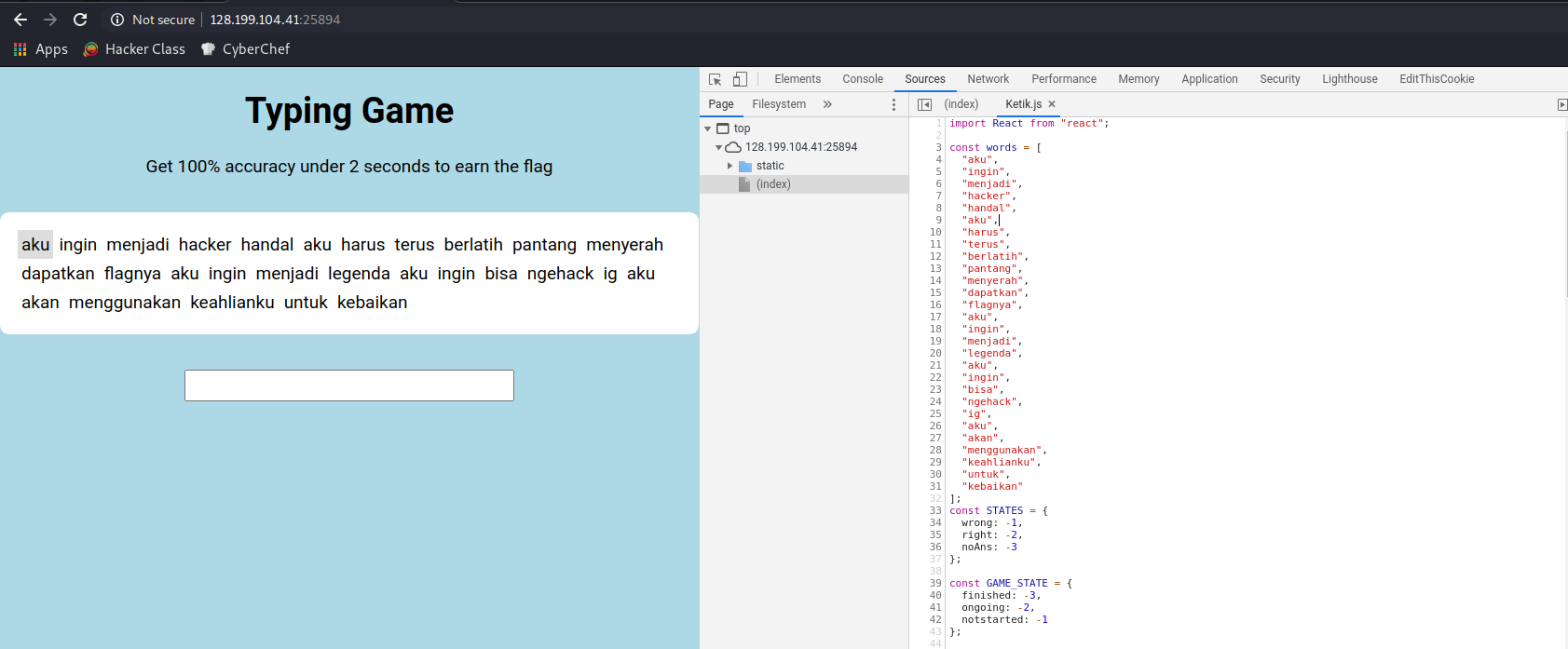Close the Ketik.js file tab
This screenshot has width=1568, height=649.
[1052, 104]
